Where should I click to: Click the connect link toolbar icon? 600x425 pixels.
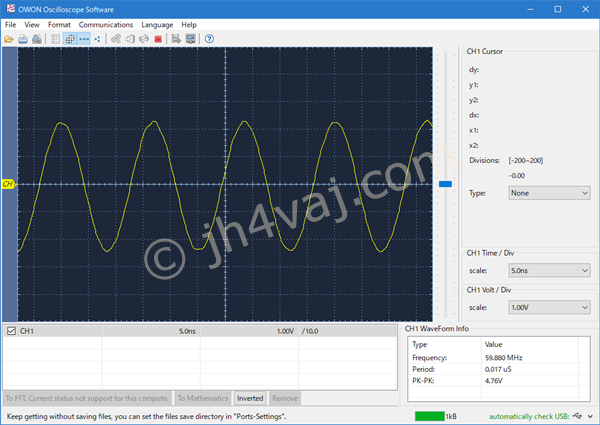pyautogui.click(x=116, y=39)
